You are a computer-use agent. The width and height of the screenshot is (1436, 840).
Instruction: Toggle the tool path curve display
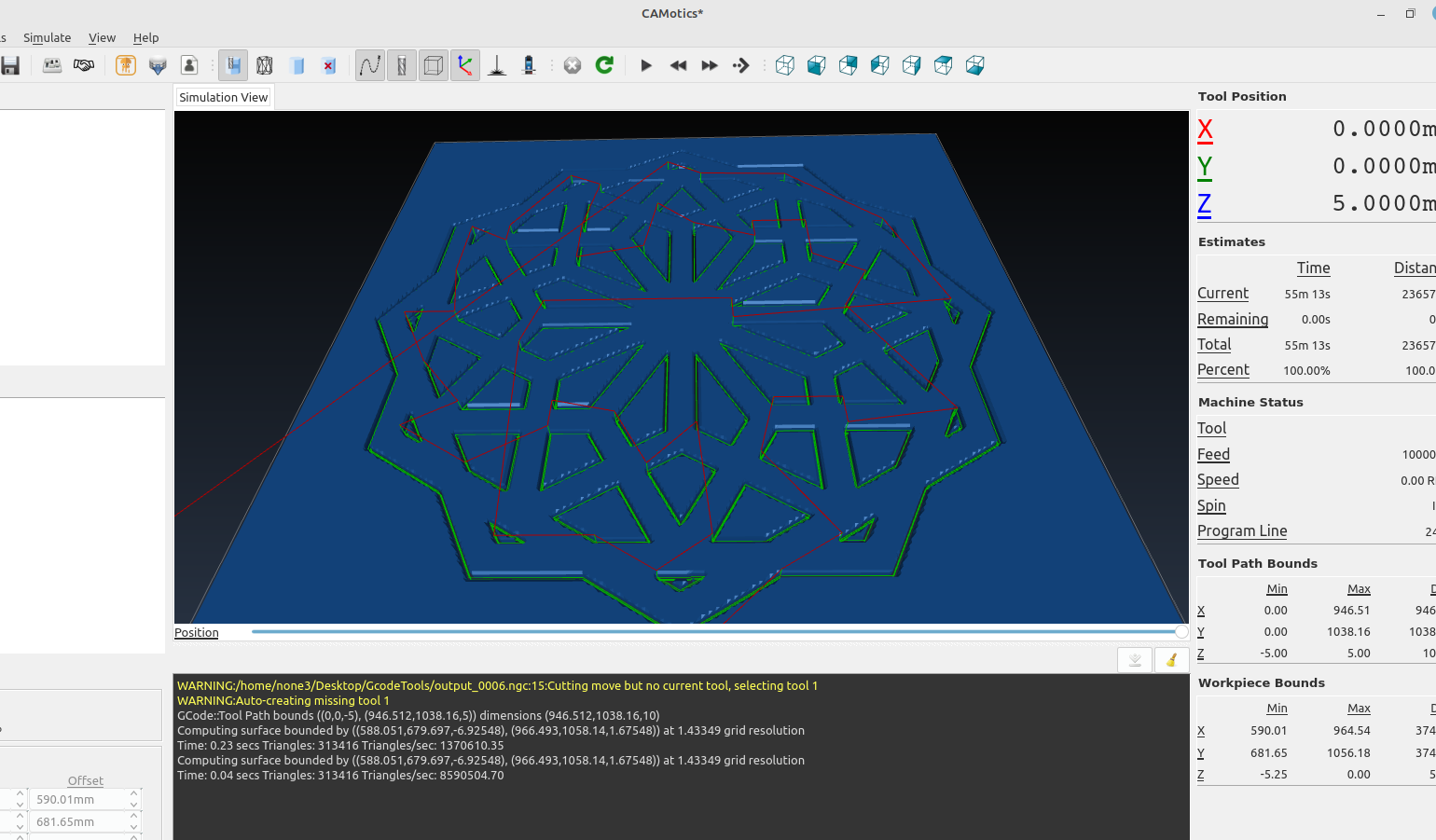(x=369, y=65)
